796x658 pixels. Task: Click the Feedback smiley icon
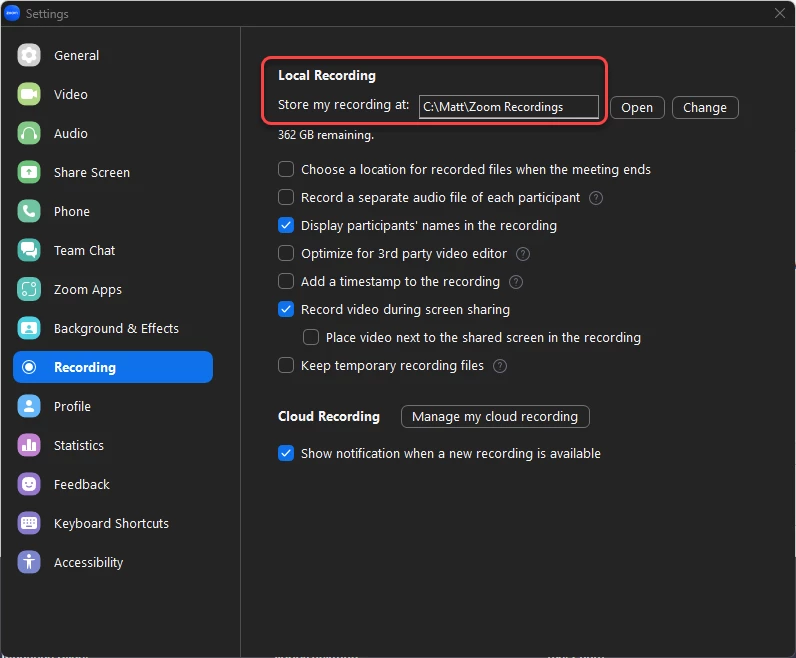coord(29,484)
